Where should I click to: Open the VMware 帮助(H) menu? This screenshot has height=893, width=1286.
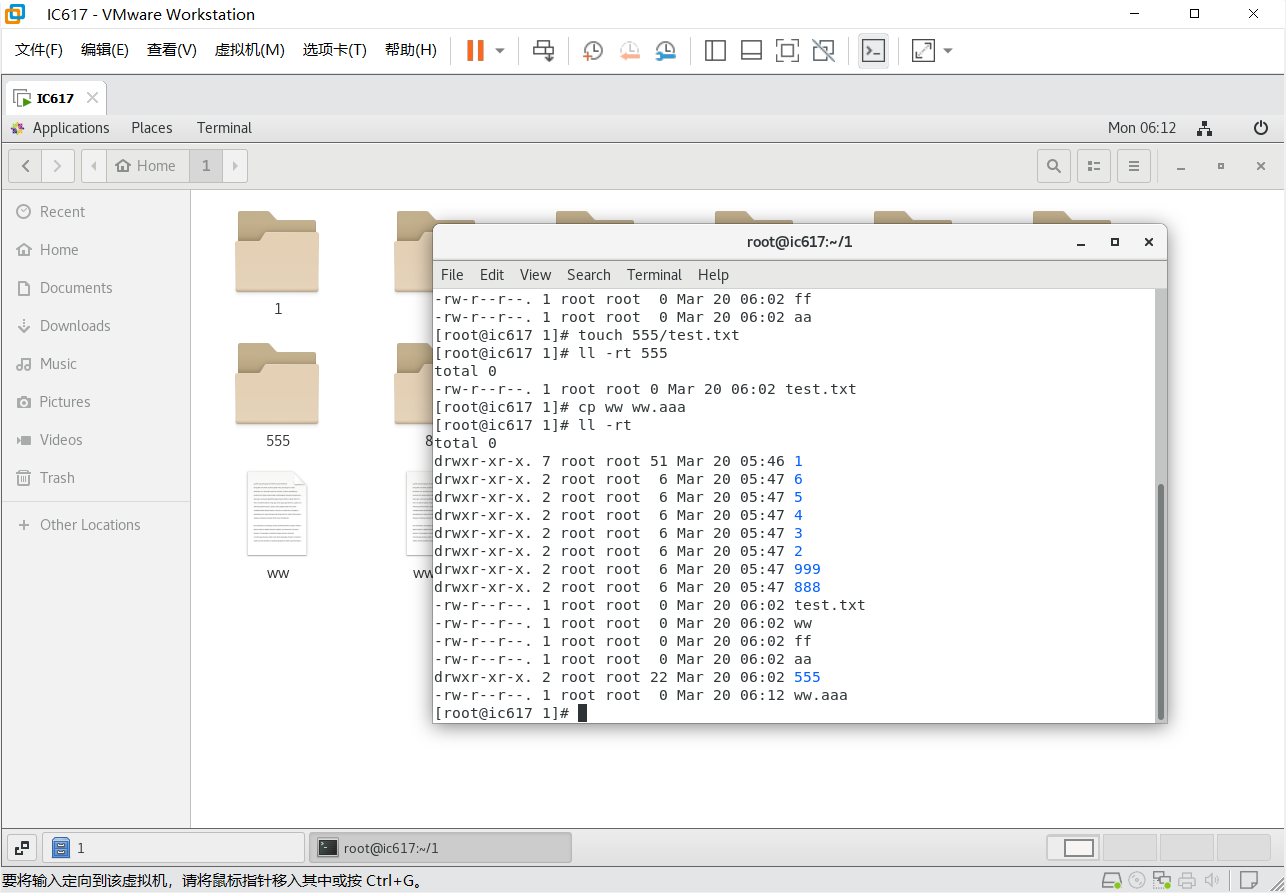click(x=411, y=50)
